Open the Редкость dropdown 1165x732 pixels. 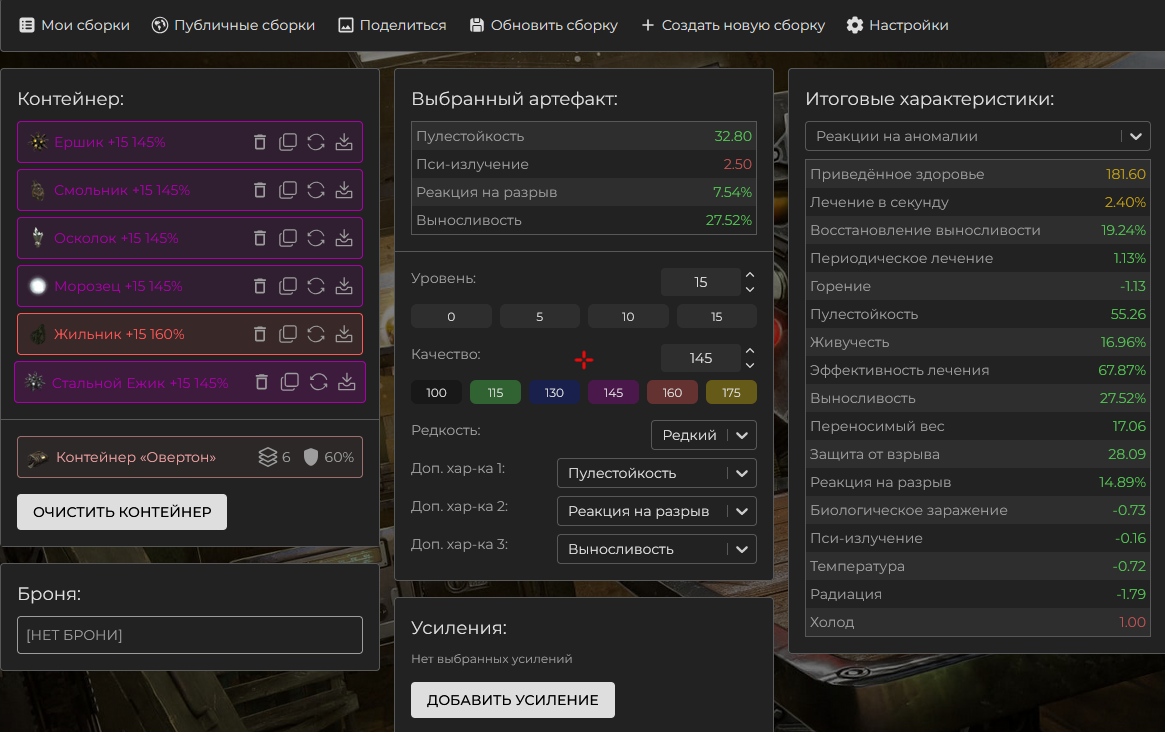click(x=703, y=435)
